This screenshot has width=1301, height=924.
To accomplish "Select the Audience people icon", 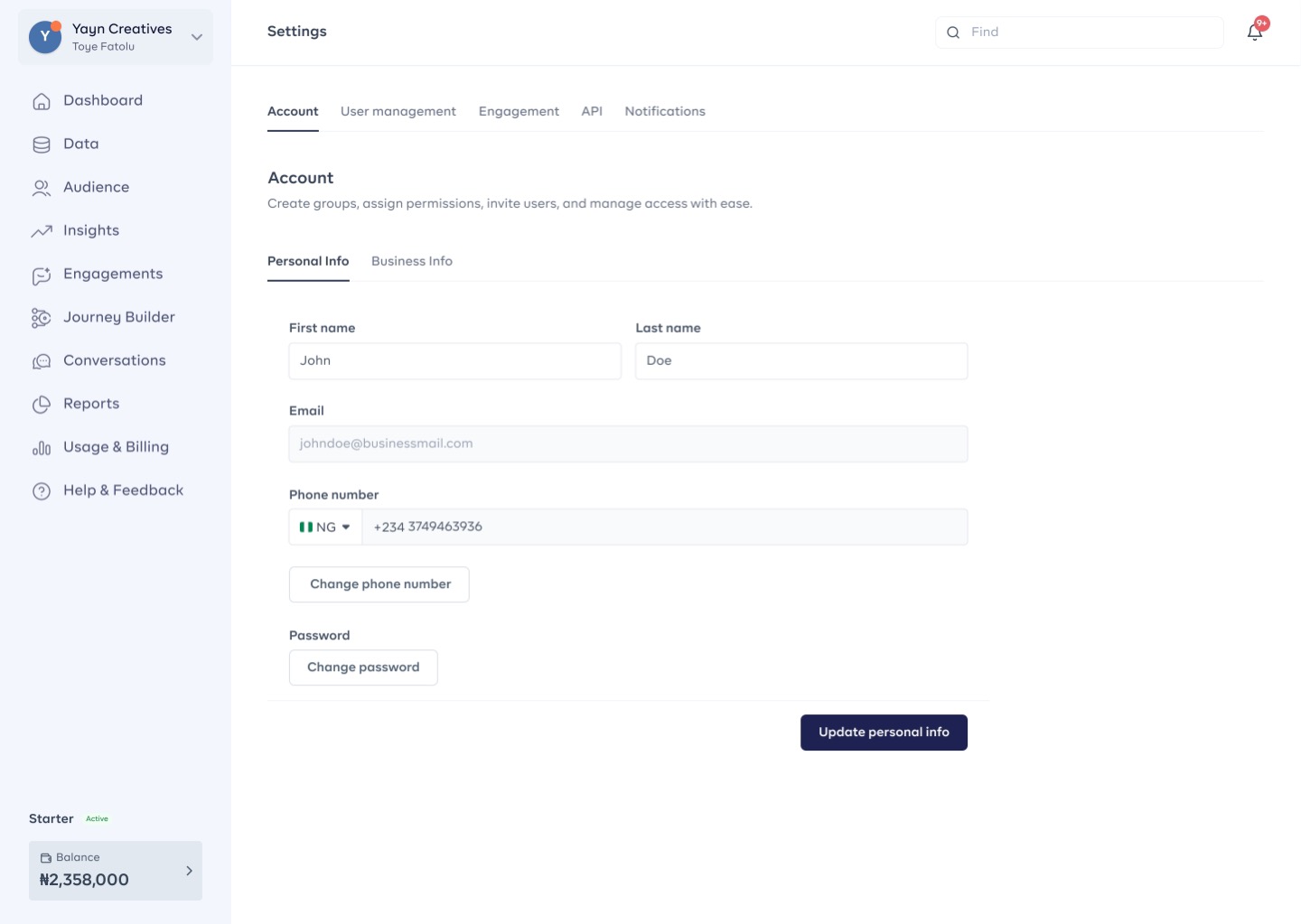I will tap(42, 188).
